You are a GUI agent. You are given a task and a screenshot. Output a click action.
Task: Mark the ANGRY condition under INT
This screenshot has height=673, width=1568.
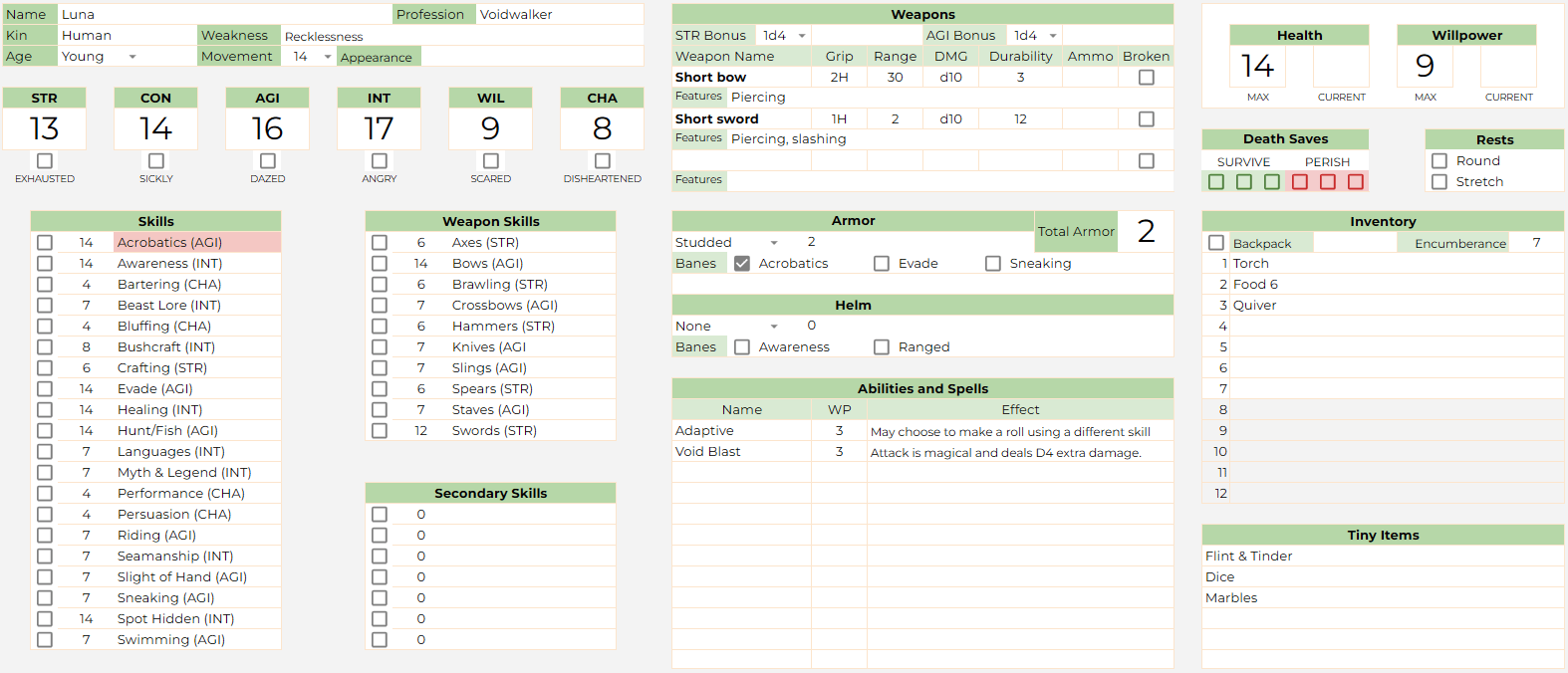coord(380,160)
